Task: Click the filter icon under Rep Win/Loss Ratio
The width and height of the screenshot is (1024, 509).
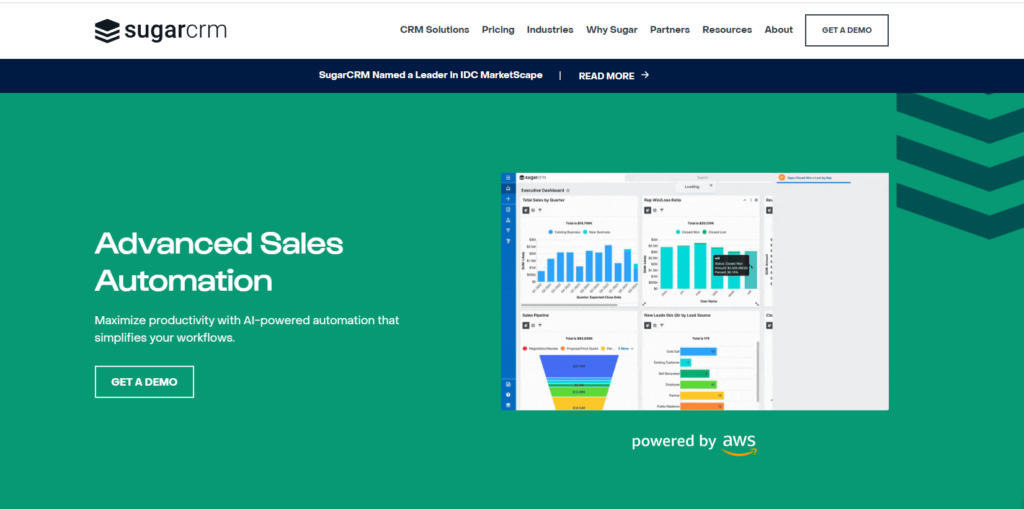Action: point(664,210)
